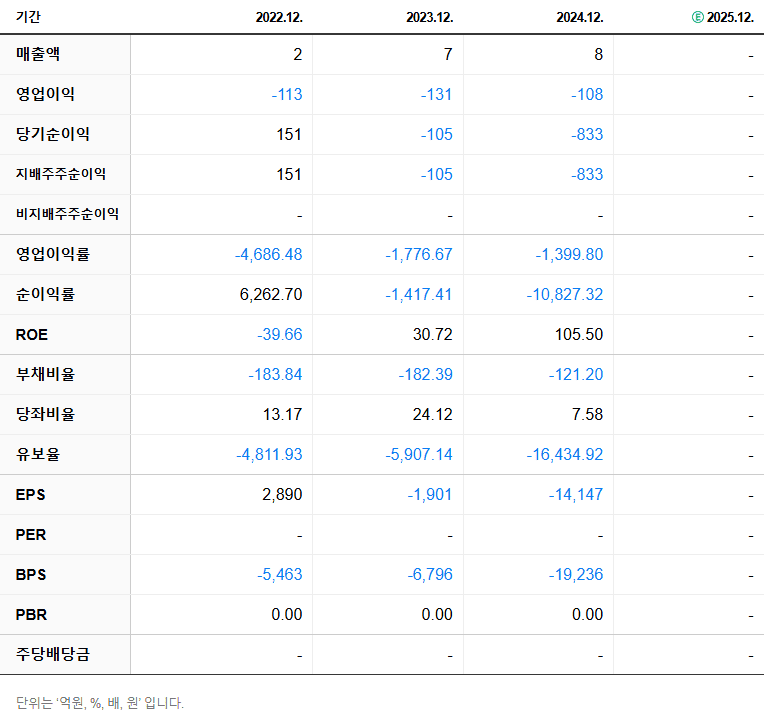Click quick ratio value 13.17
Screen dimensions: 764x721
[283, 414]
